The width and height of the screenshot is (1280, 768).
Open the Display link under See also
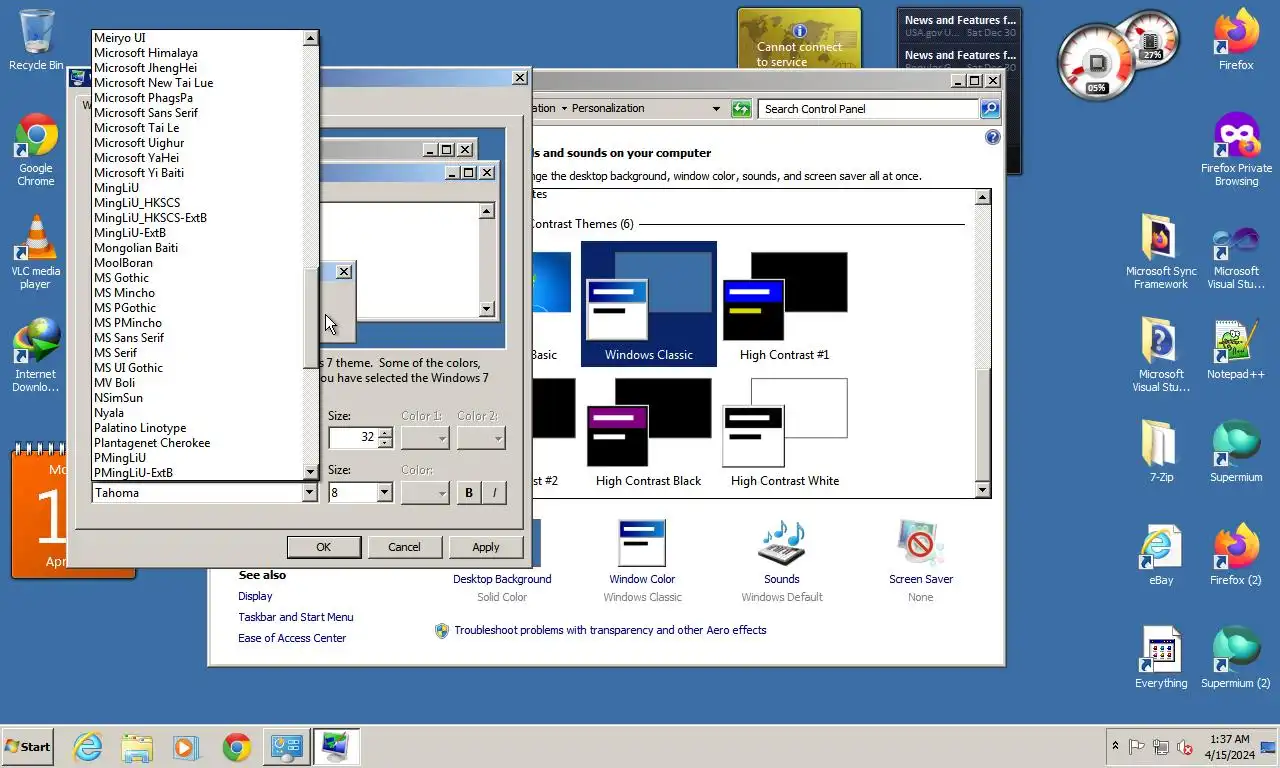tap(255, 596)
